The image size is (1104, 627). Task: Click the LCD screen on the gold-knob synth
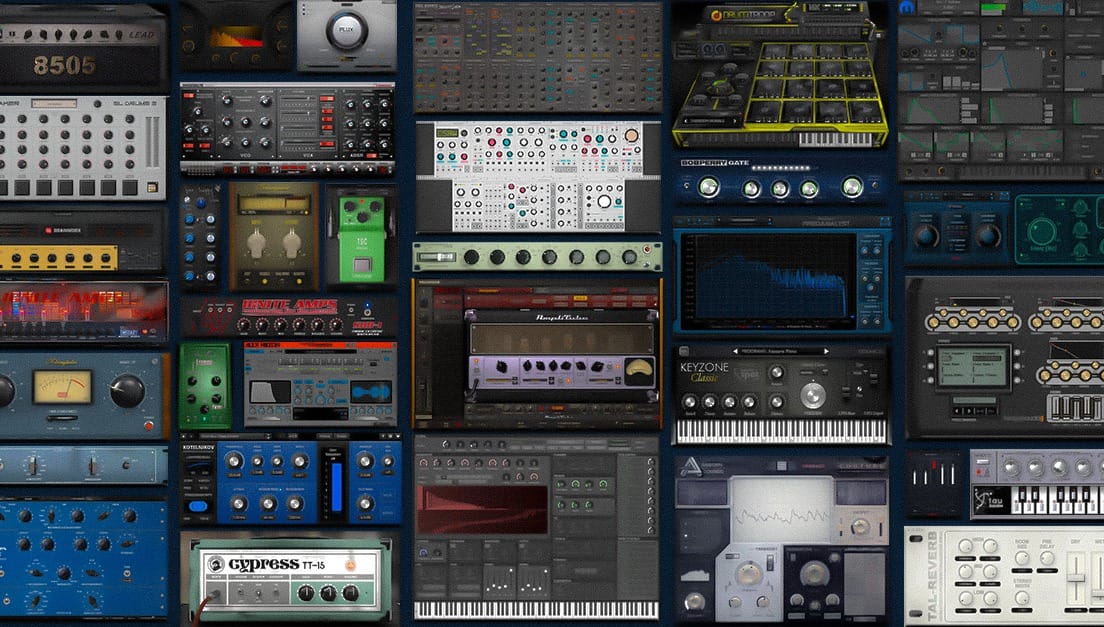pyautogui.click(x=973, y=368)
